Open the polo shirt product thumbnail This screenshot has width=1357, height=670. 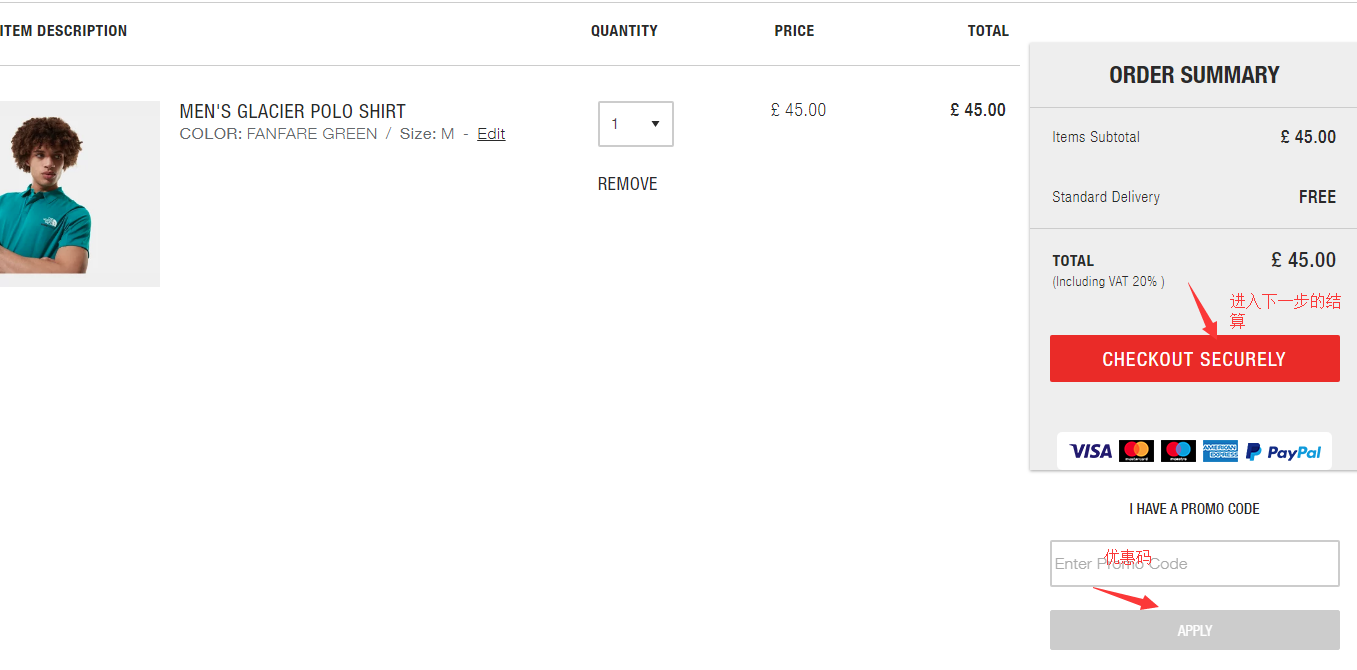78,193
